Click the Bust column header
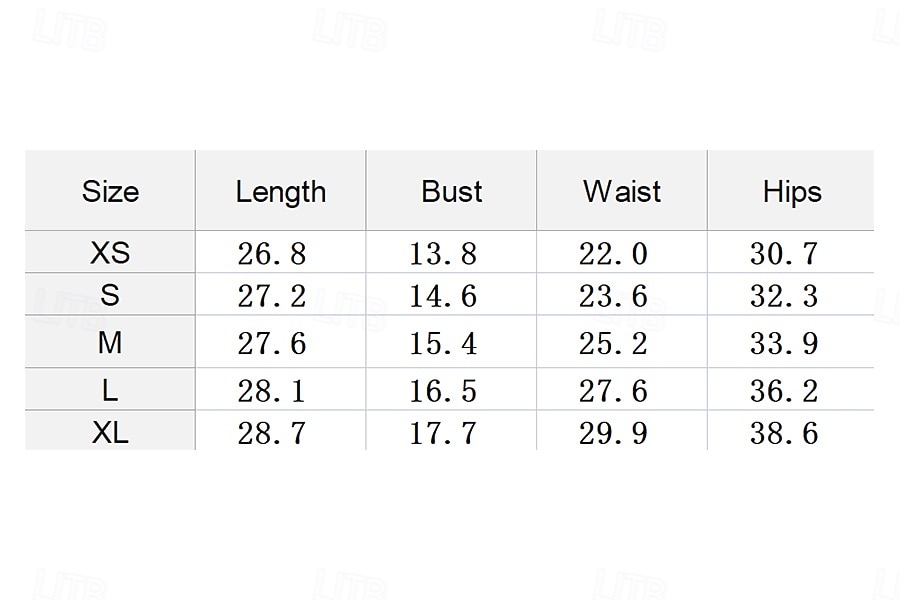Image resolution: width=900 pixels, height=600 pixels. [x=452, y=191]
